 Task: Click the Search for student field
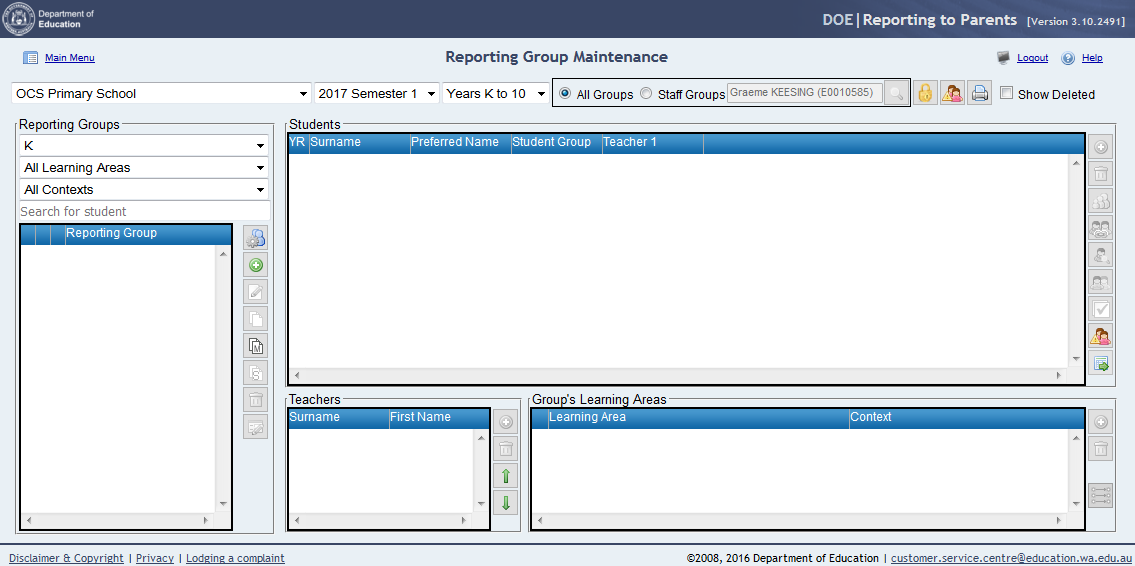click(144, 211)
